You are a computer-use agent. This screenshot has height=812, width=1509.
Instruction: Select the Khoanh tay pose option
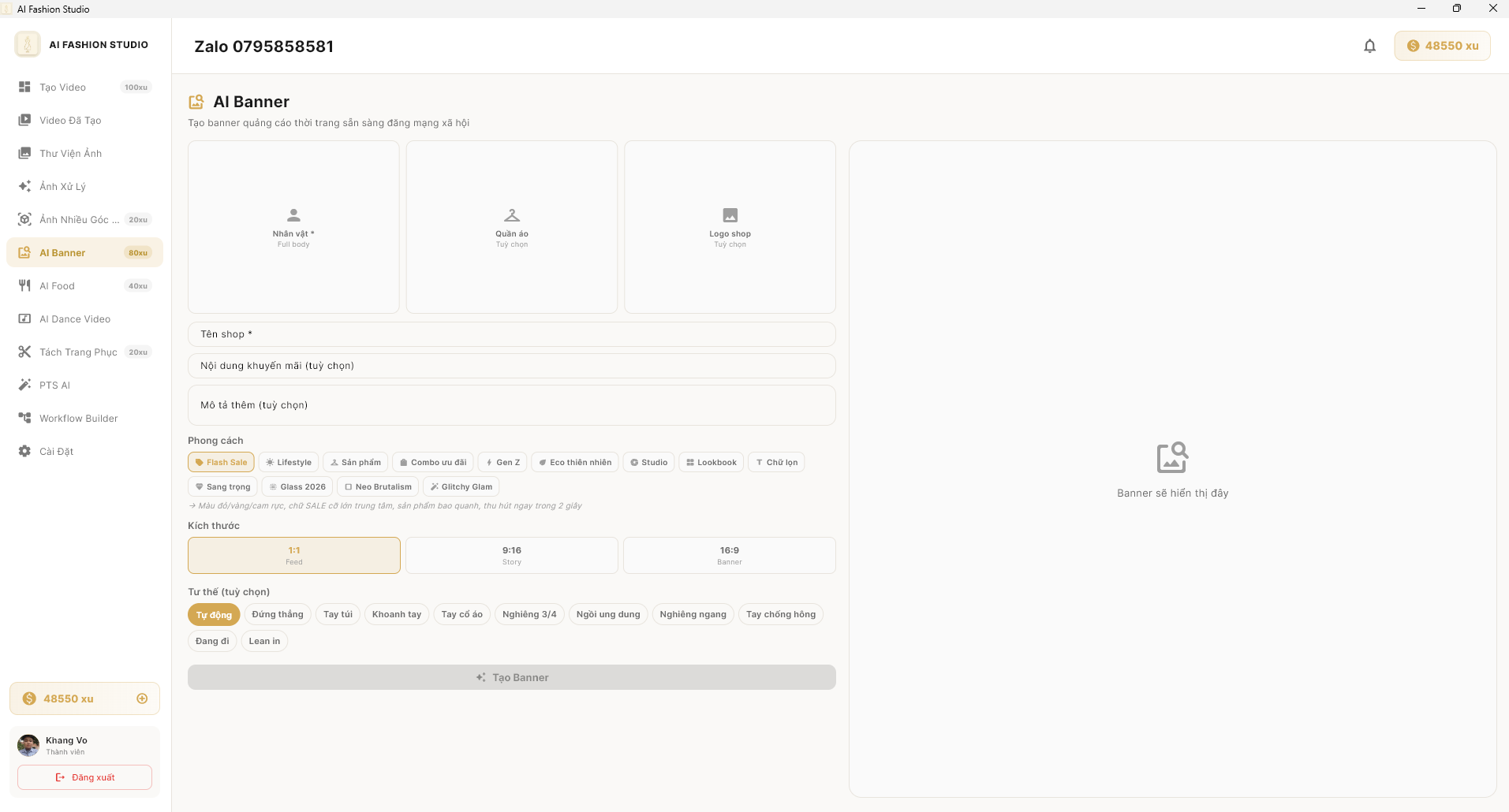click(x=396, y=615)
